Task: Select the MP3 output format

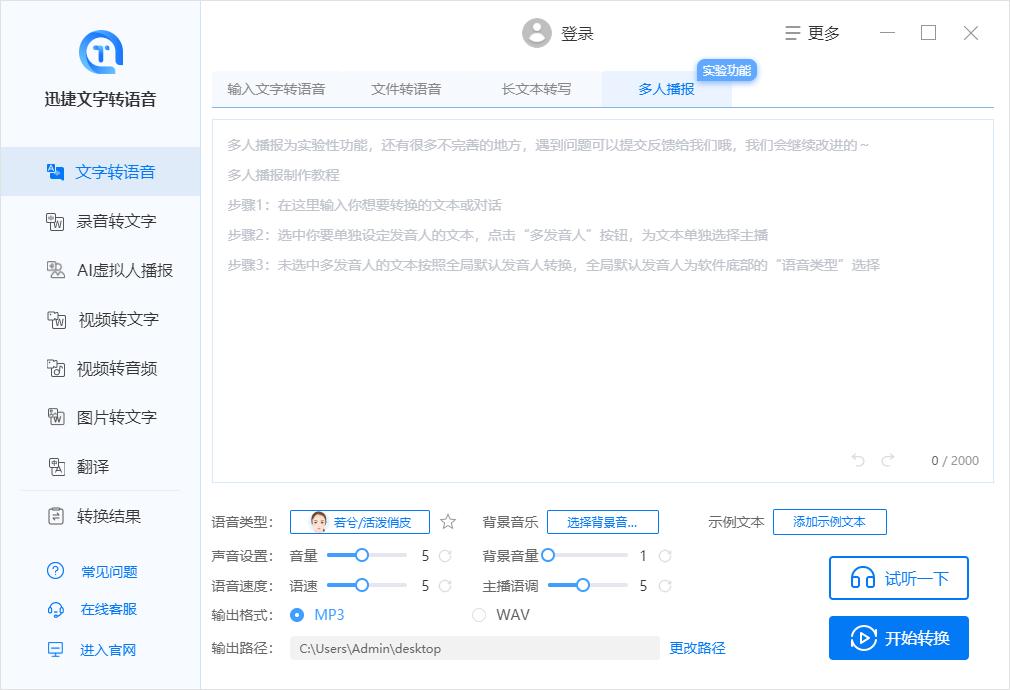Action: tap(297, 614)
